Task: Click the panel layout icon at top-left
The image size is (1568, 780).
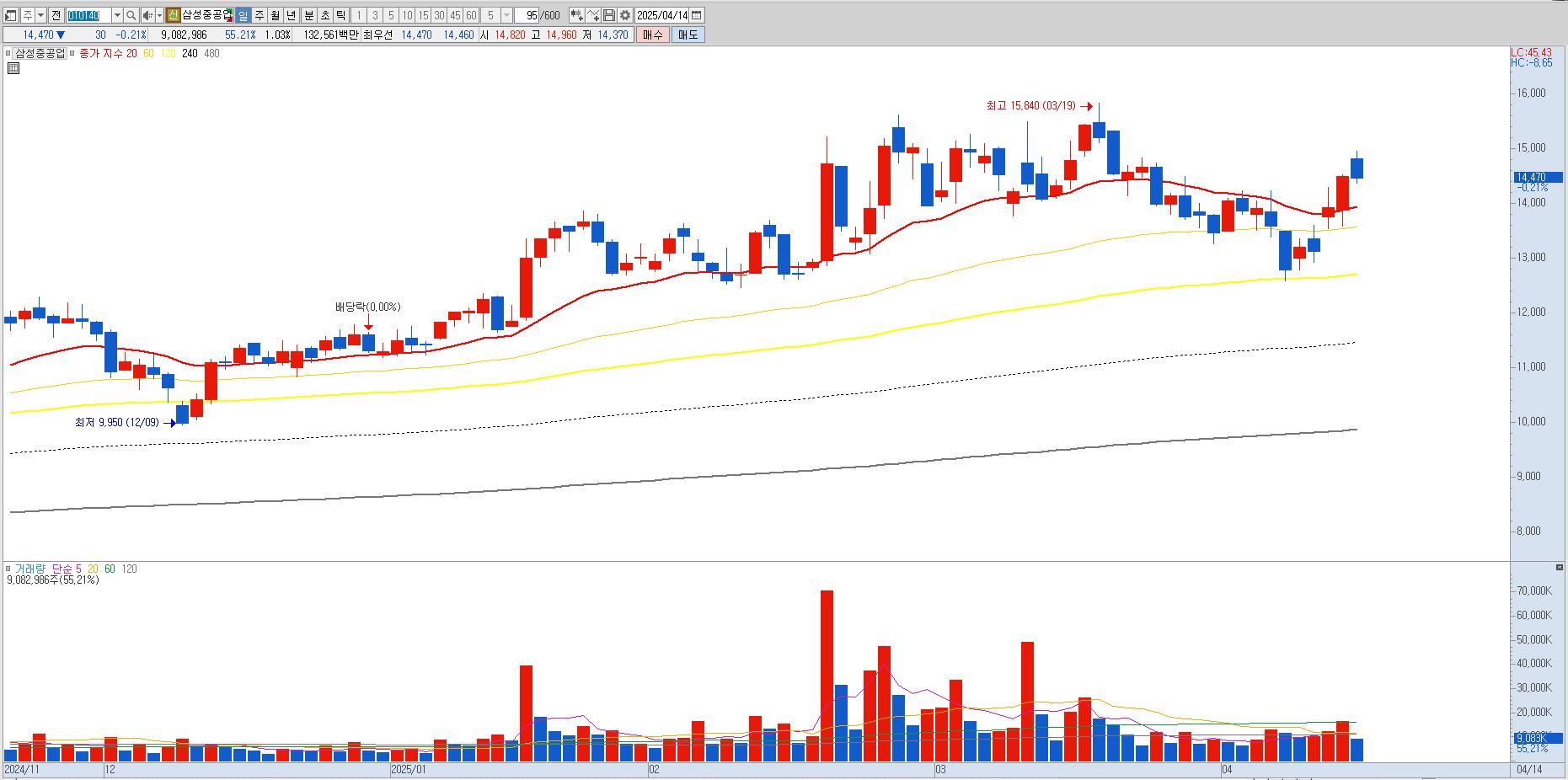Action: click(x=11, y=15)
